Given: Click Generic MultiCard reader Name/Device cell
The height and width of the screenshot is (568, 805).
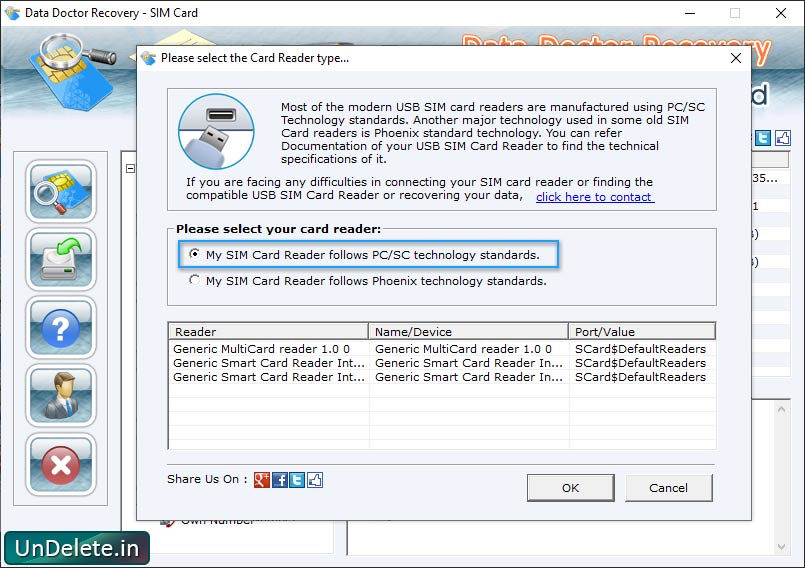Looking at the screenshot, I should [x=463, y=349].
